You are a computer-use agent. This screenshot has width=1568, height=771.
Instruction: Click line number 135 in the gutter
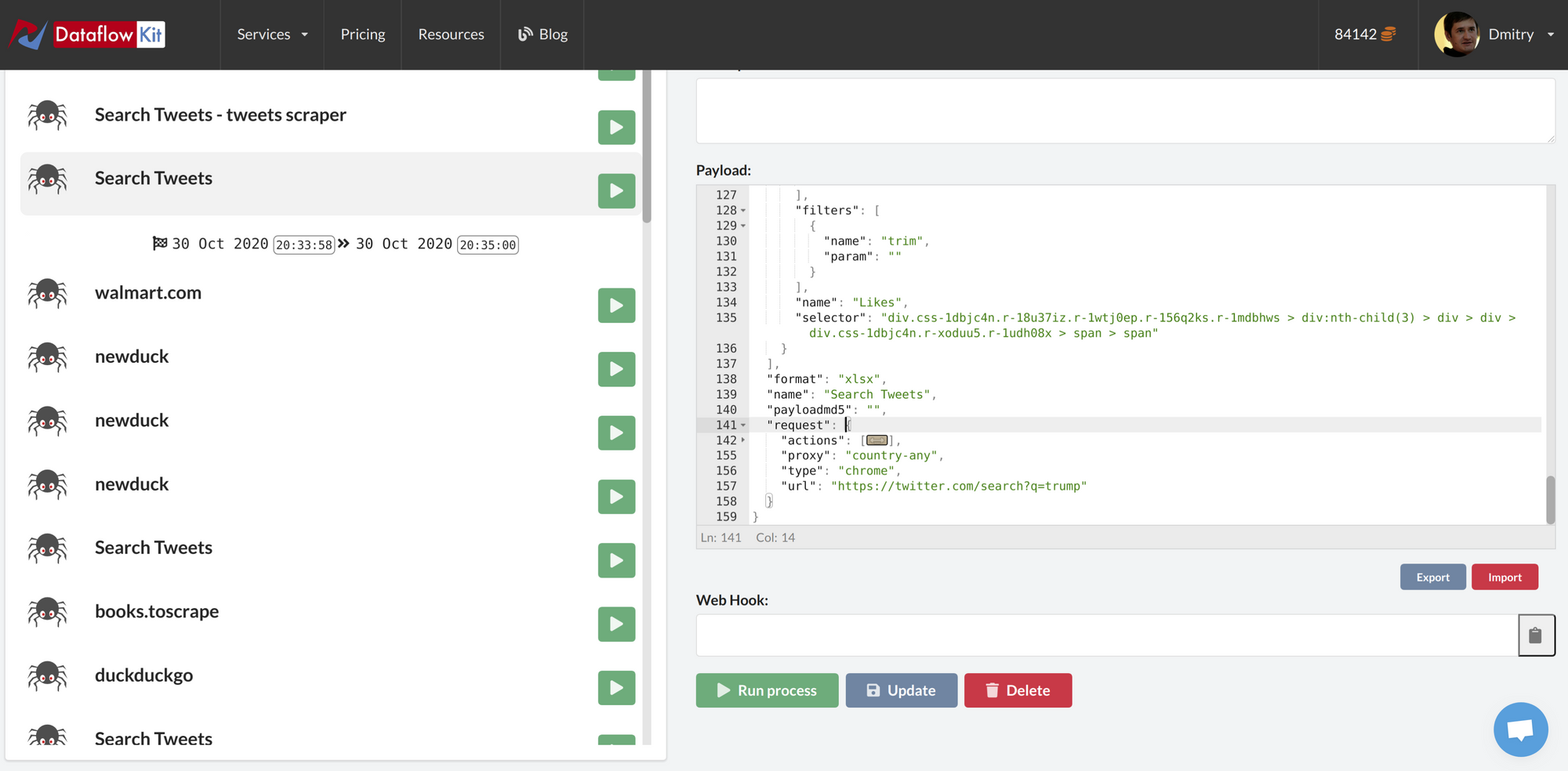coord(726,318)
